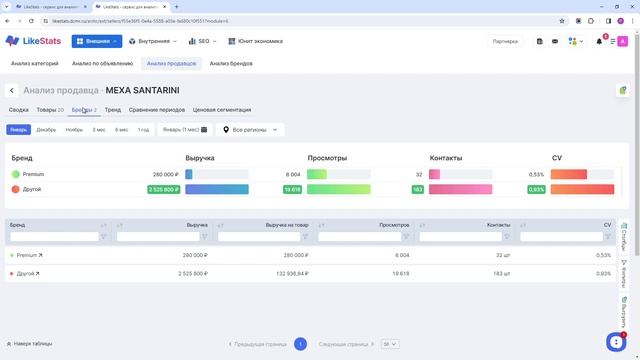
Task: Open the Все регионы region dropdown
Action: pyautogui.click(x=250, y=130)
